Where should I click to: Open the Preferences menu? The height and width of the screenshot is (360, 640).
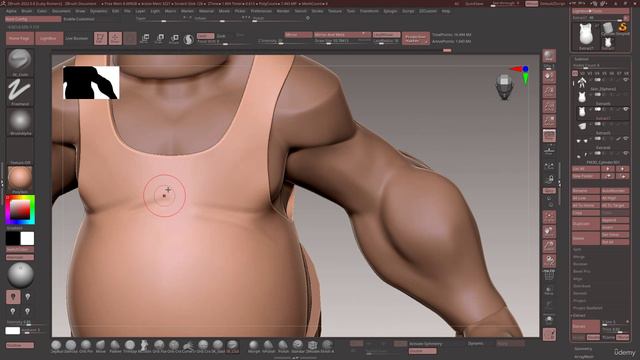(261, 11)
